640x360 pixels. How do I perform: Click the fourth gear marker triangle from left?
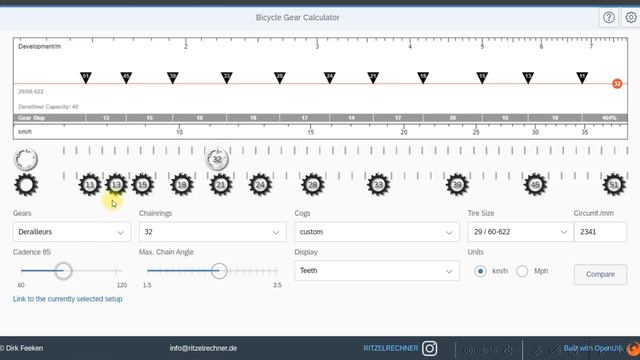point(227,78)
